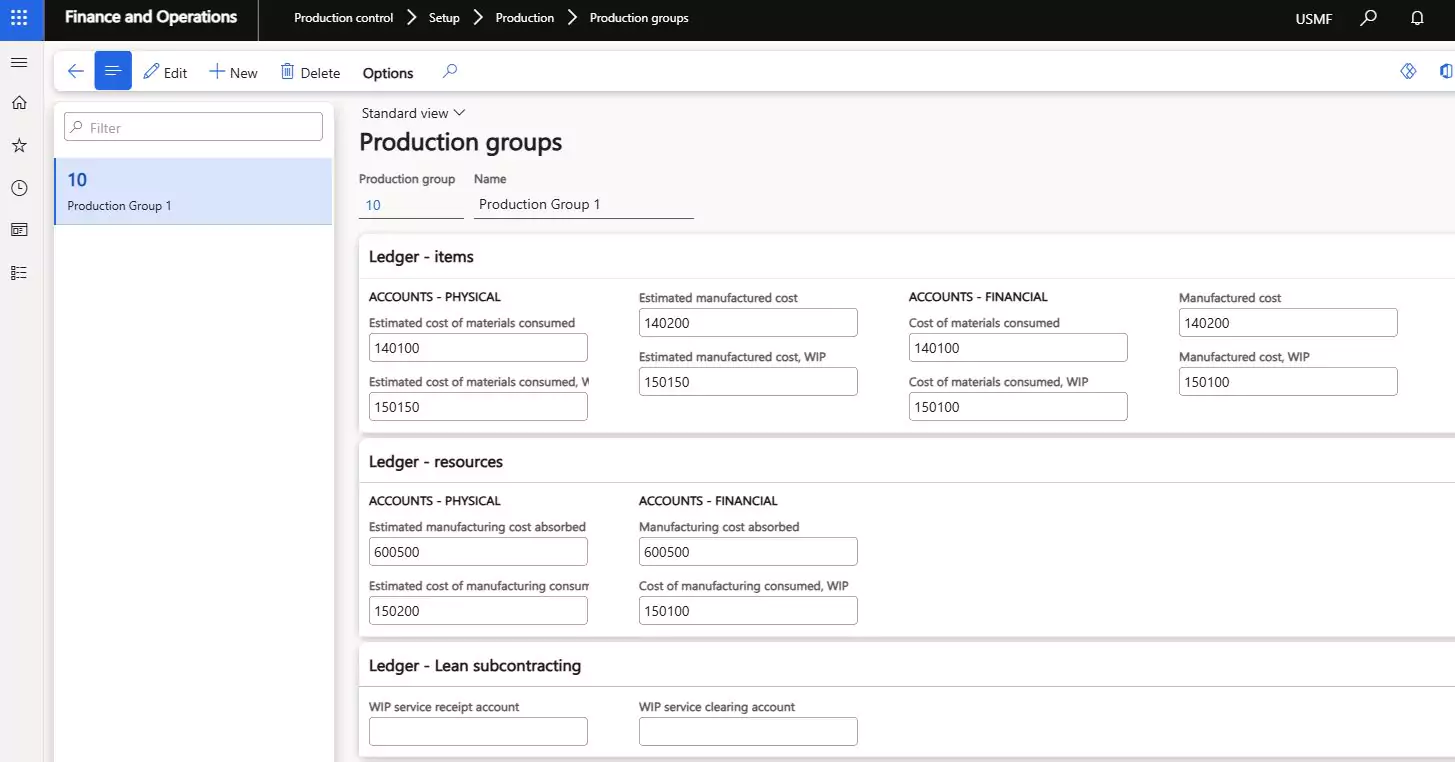Select Production Group 1 in list
This screenshot has width=1455, height=762.
(x=193, y=191)
